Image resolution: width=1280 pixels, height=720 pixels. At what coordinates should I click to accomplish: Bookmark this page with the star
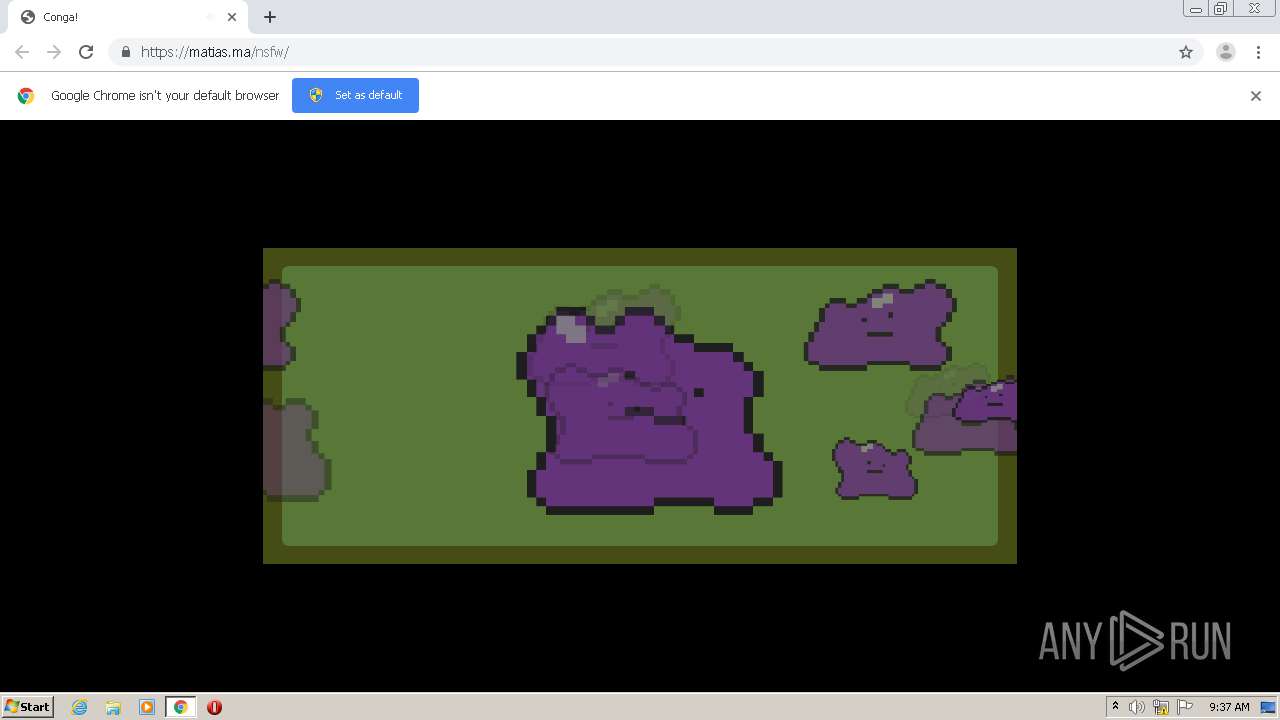(x=1186, y=52)
